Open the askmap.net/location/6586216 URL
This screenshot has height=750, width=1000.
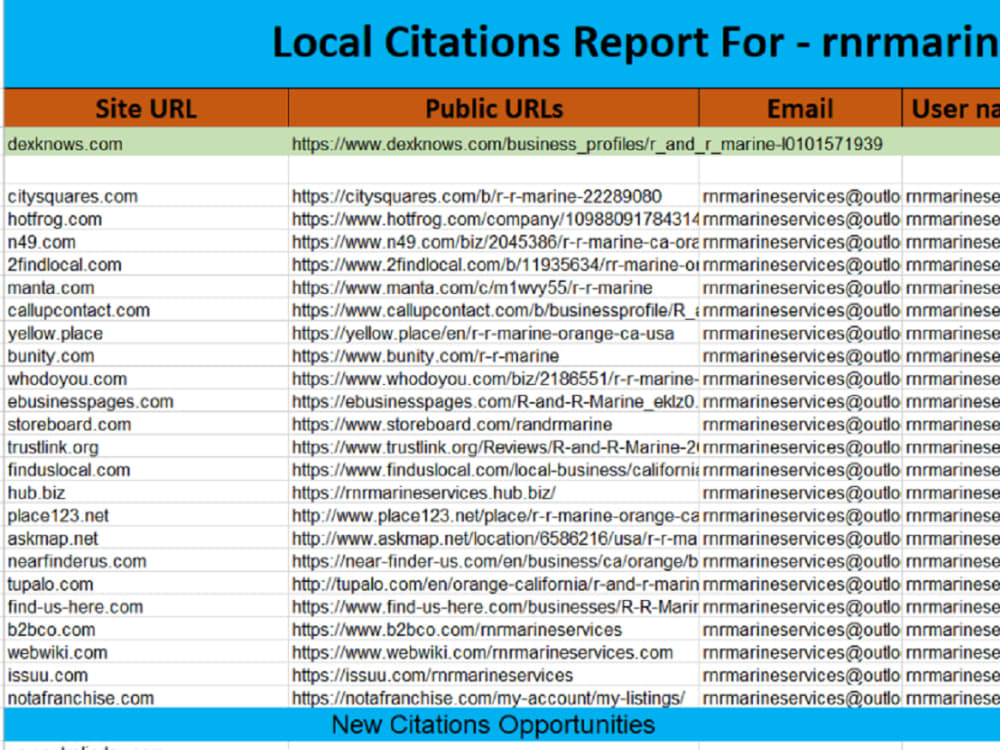[x=494, y=538]
